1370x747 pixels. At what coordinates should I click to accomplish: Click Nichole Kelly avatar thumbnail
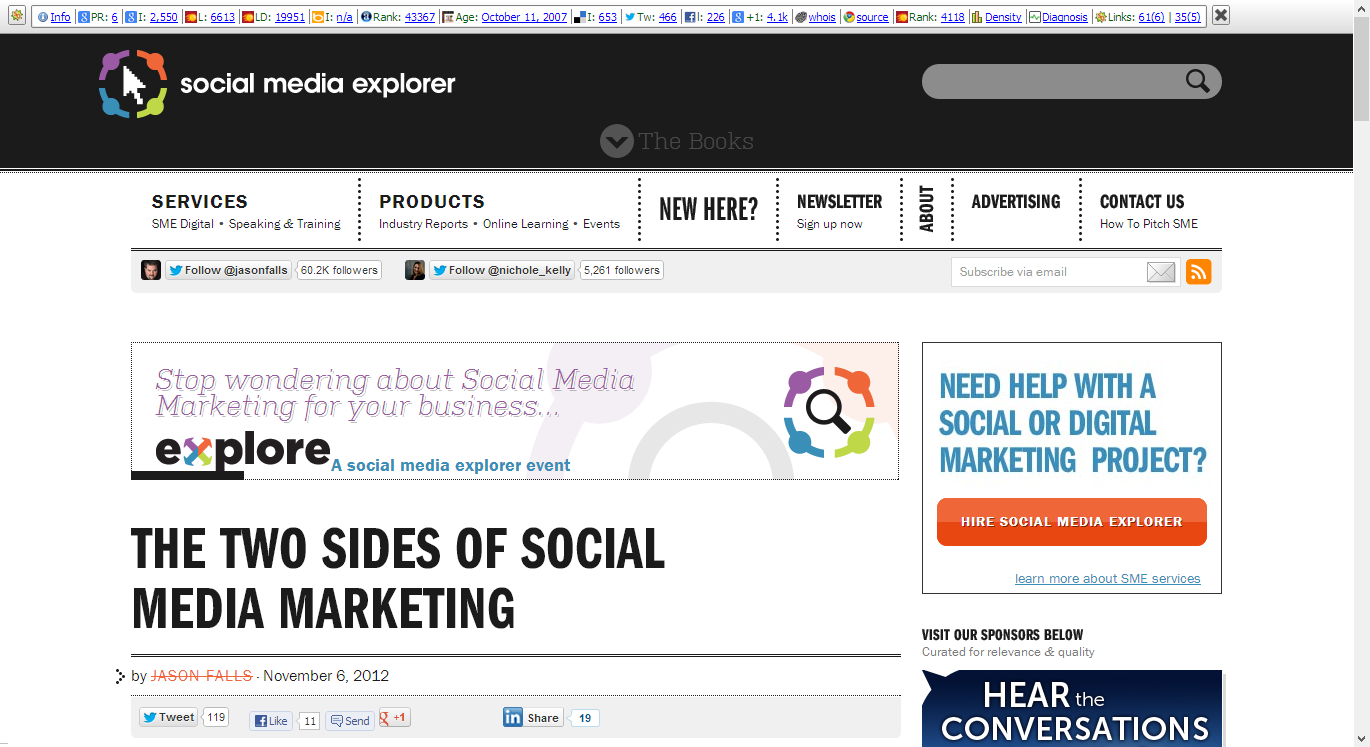point(415,270)
